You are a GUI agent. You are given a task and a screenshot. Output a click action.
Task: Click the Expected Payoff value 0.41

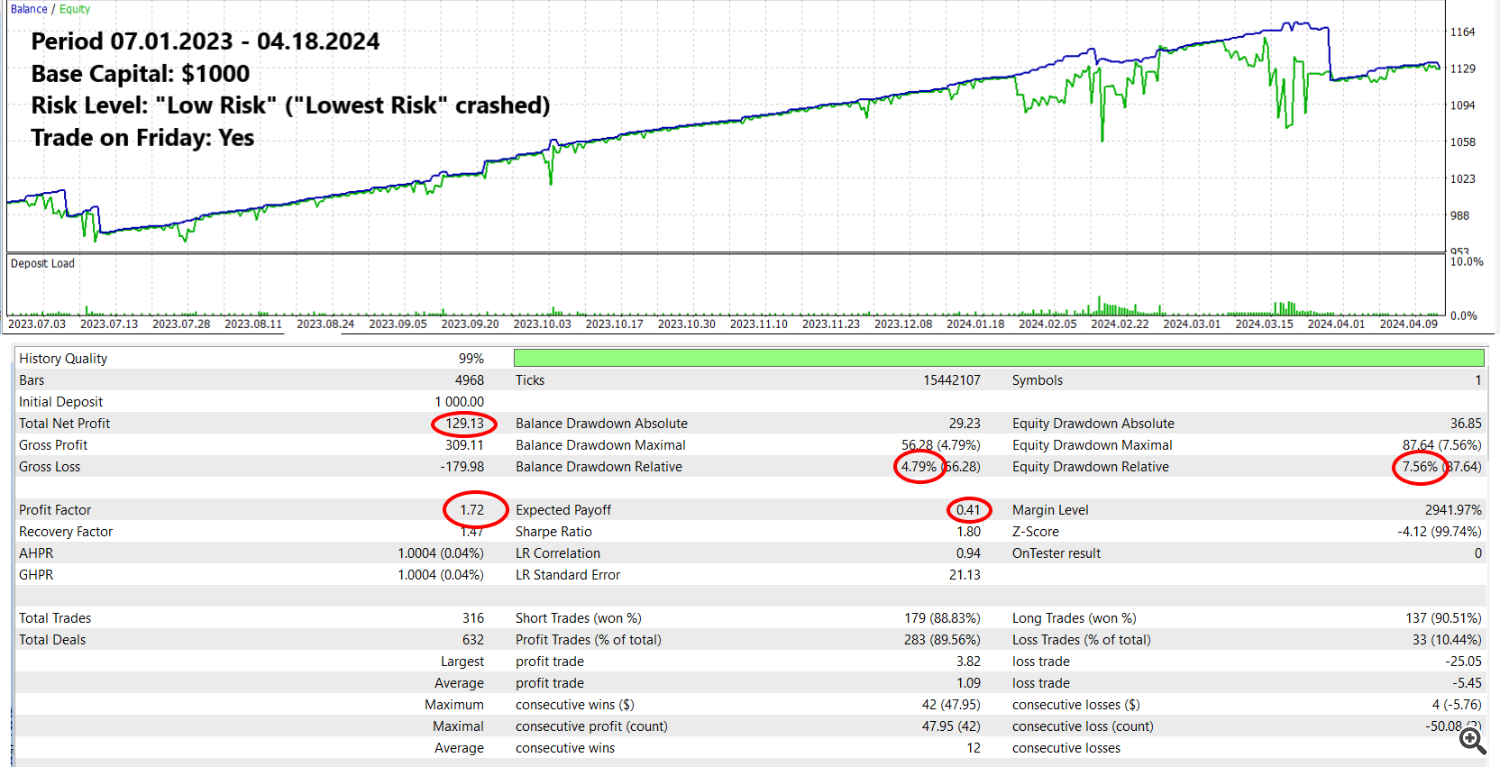click(967, 510)
